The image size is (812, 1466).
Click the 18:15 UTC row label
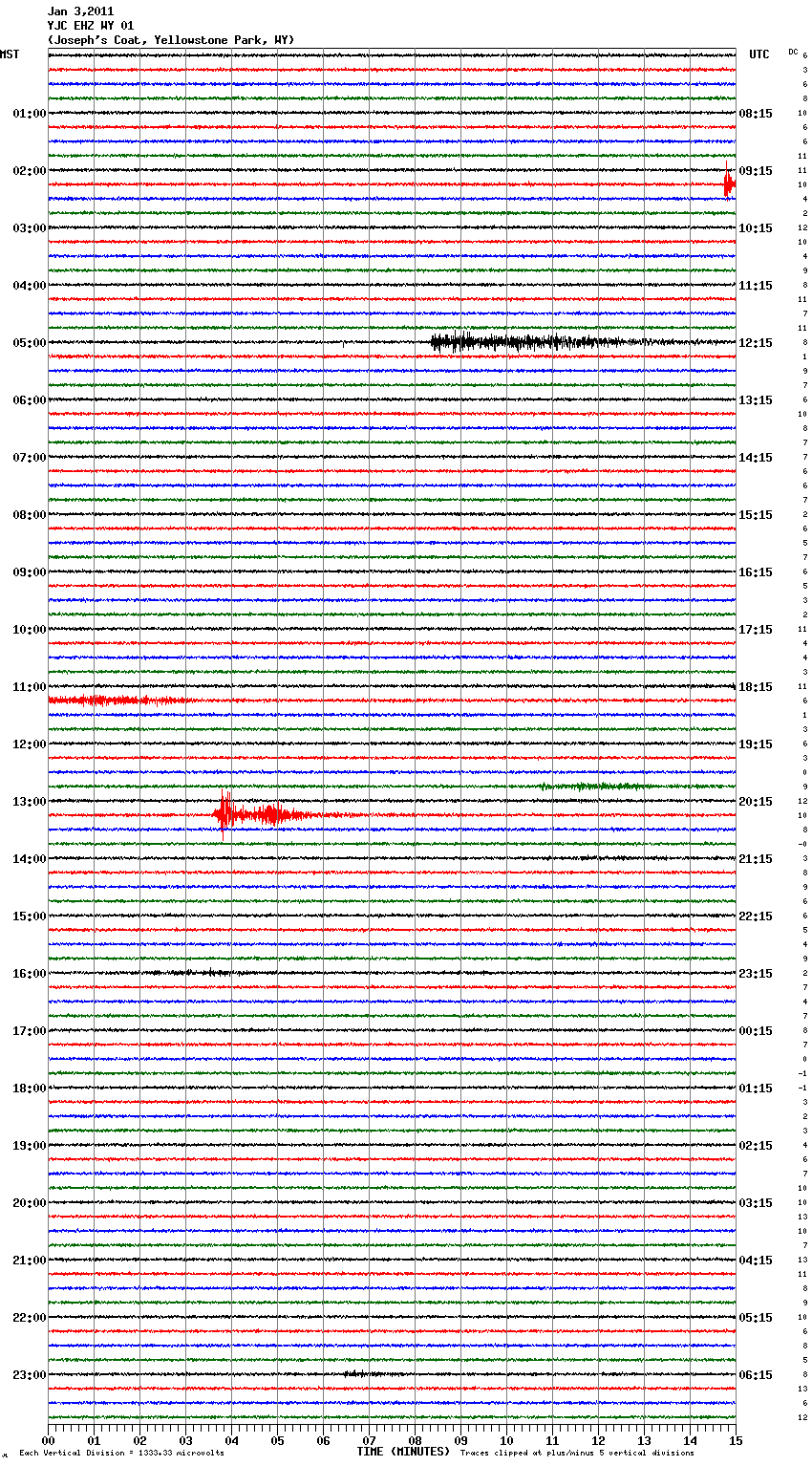pyautogui.click(x=756, y=687)
